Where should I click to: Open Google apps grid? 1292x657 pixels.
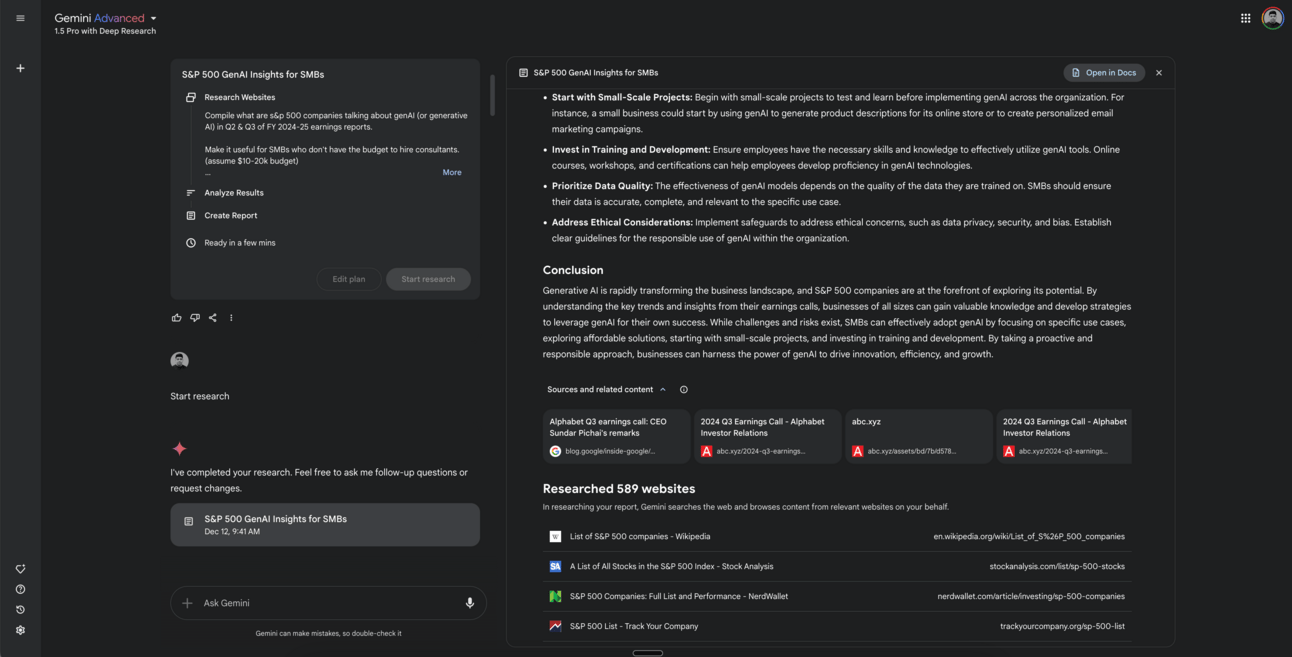(x=1245, y=18)
